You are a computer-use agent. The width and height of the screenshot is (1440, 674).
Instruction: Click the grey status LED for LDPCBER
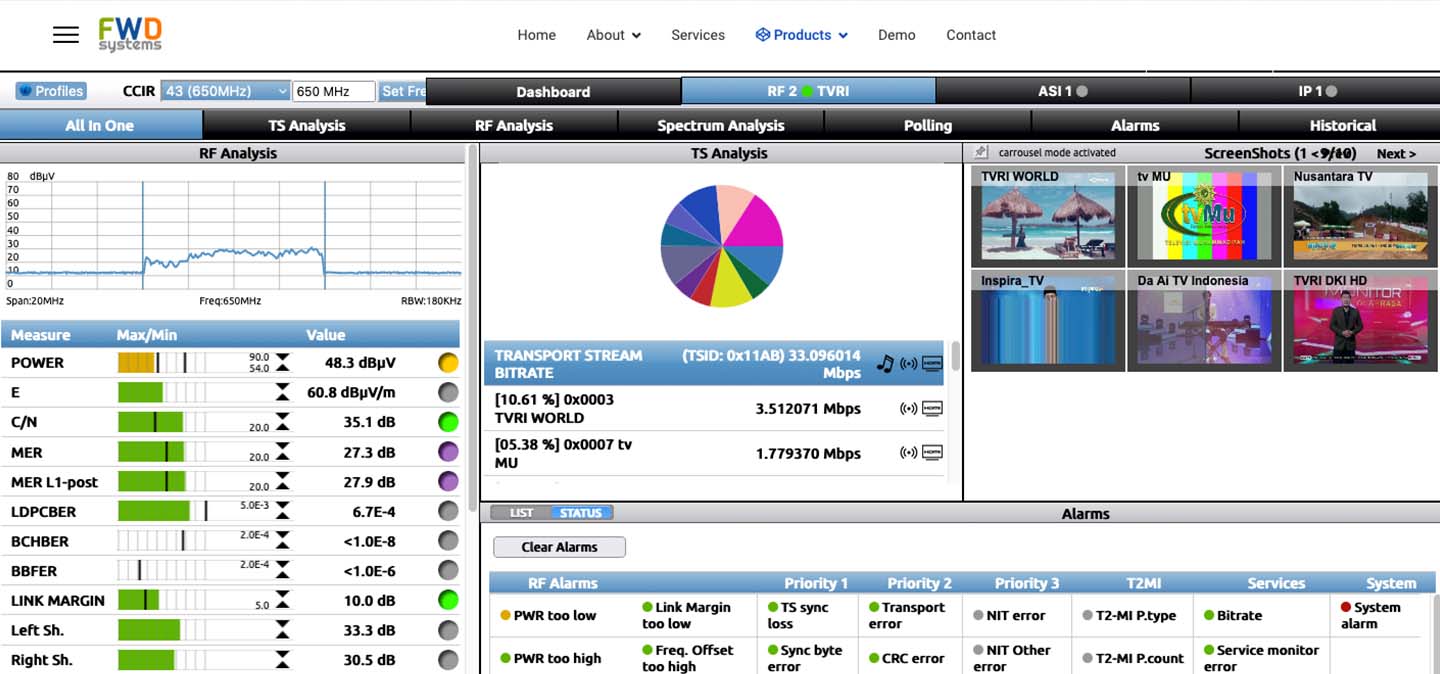coord(448,512)
